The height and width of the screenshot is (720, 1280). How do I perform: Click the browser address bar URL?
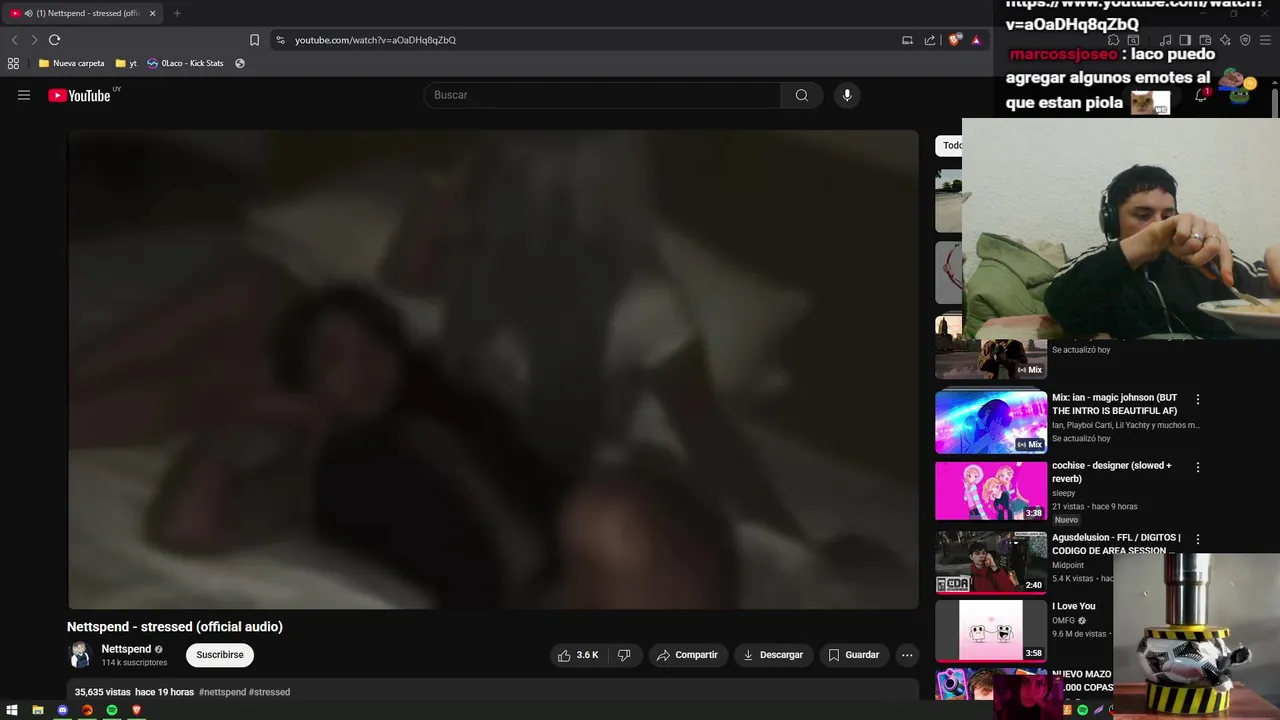pos(375,40)
